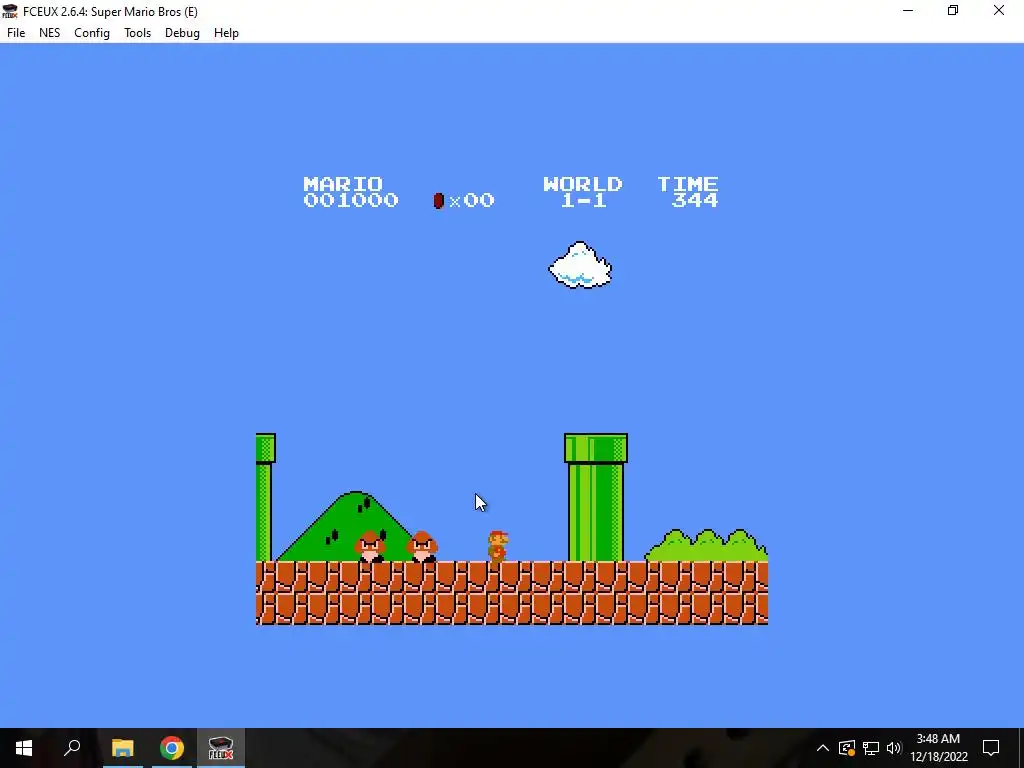The height and width of the screenshot is (768, 1024).
Task: Open the File menu
Action: (16, 33)
